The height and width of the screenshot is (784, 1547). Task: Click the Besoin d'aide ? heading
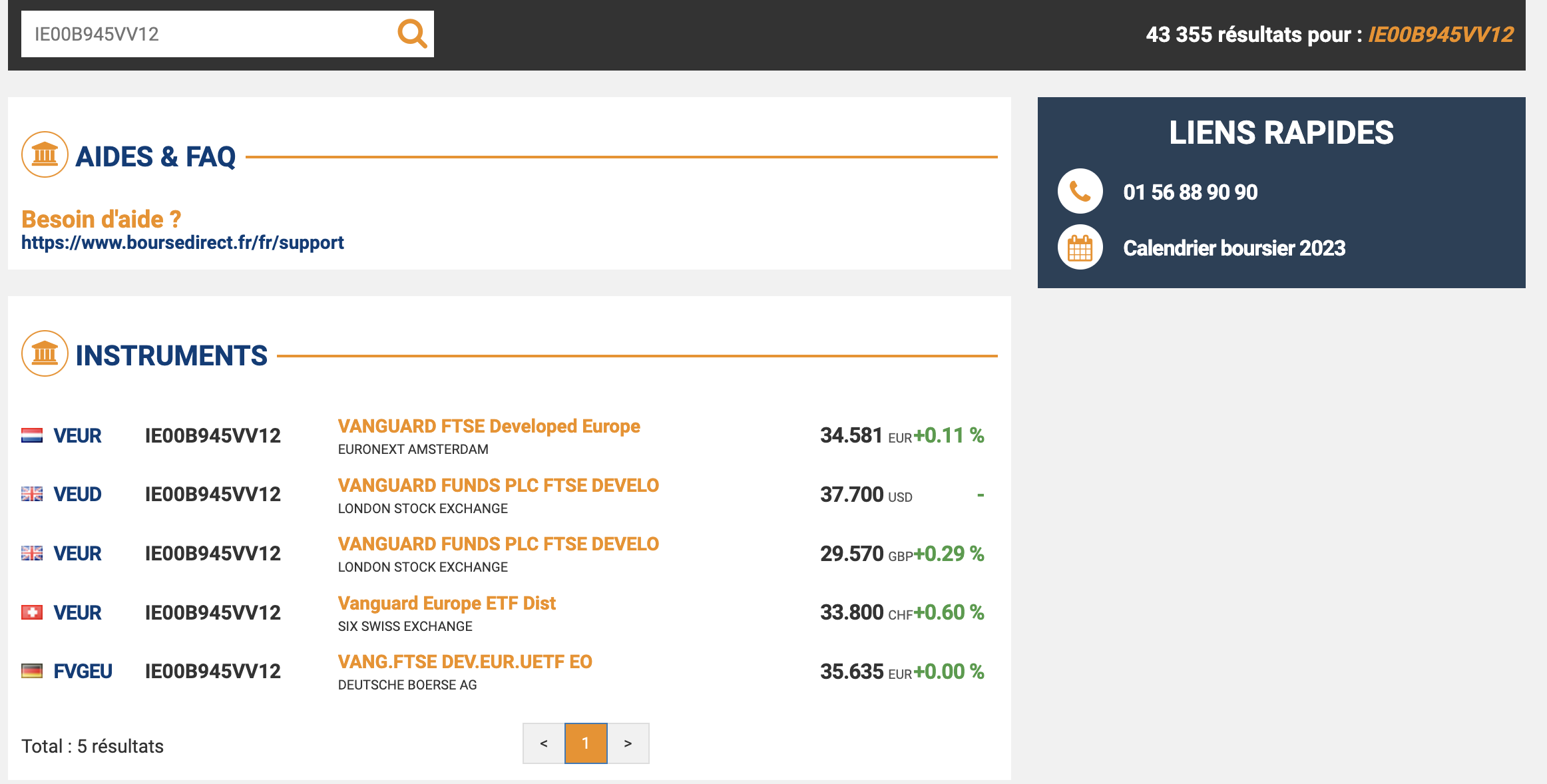101,219
